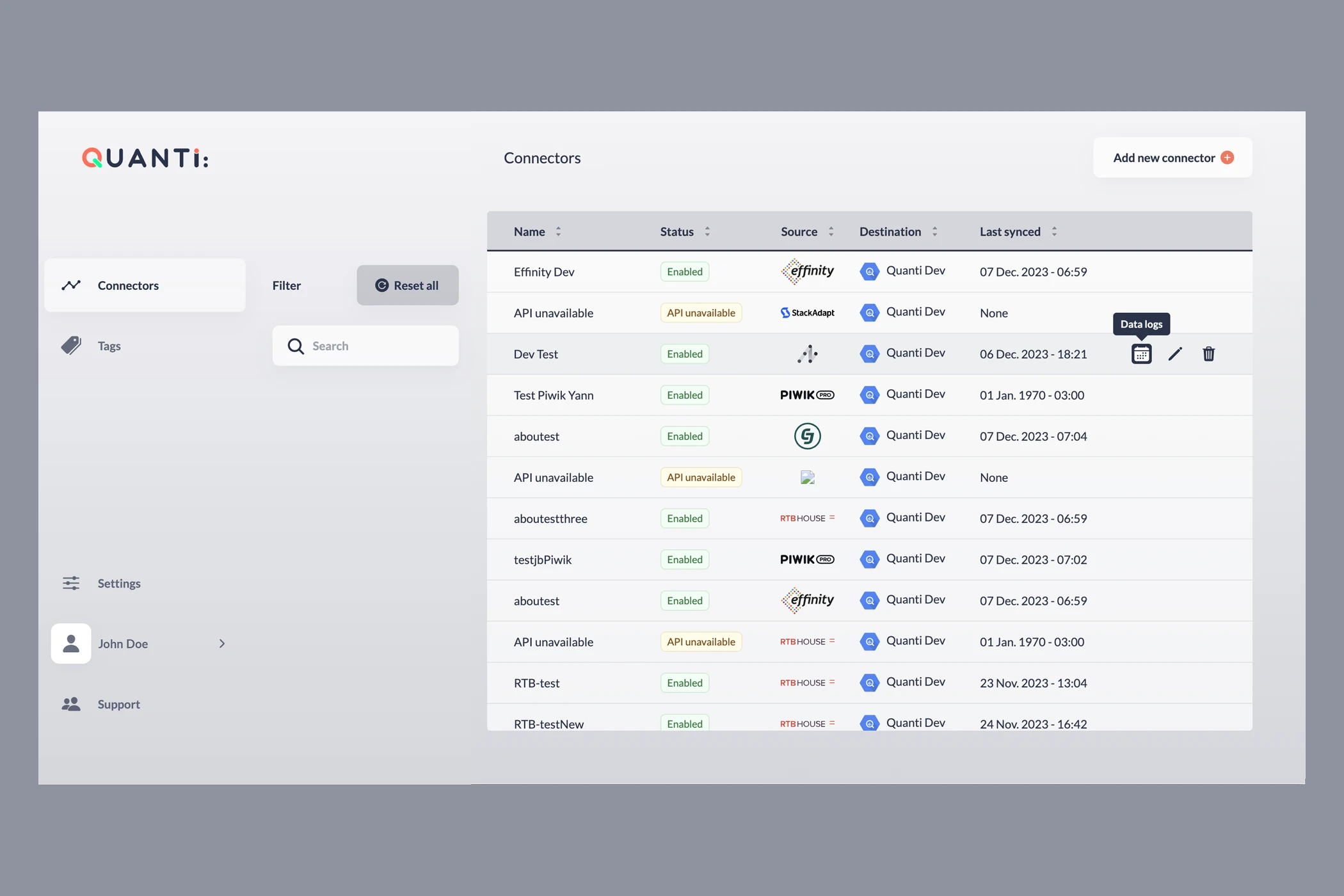Screen dimensions: 1344x896
Task: Select the Test Piwik Yann connector name
Action: click(x=554, y=396)
